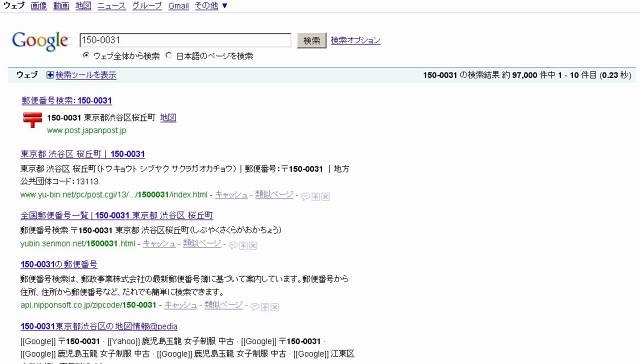Open the 画像 tab in top navigation

click(x=39, y=6)
